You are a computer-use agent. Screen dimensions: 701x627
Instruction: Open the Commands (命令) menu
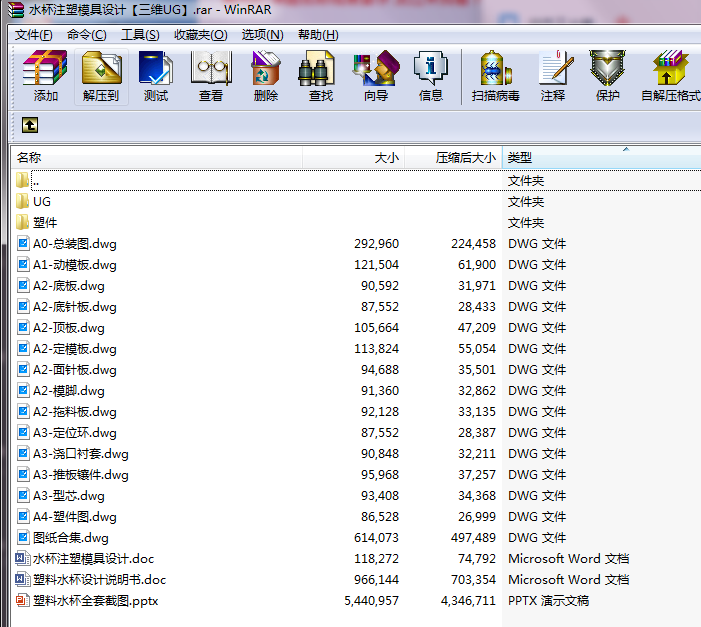[87, 35]
